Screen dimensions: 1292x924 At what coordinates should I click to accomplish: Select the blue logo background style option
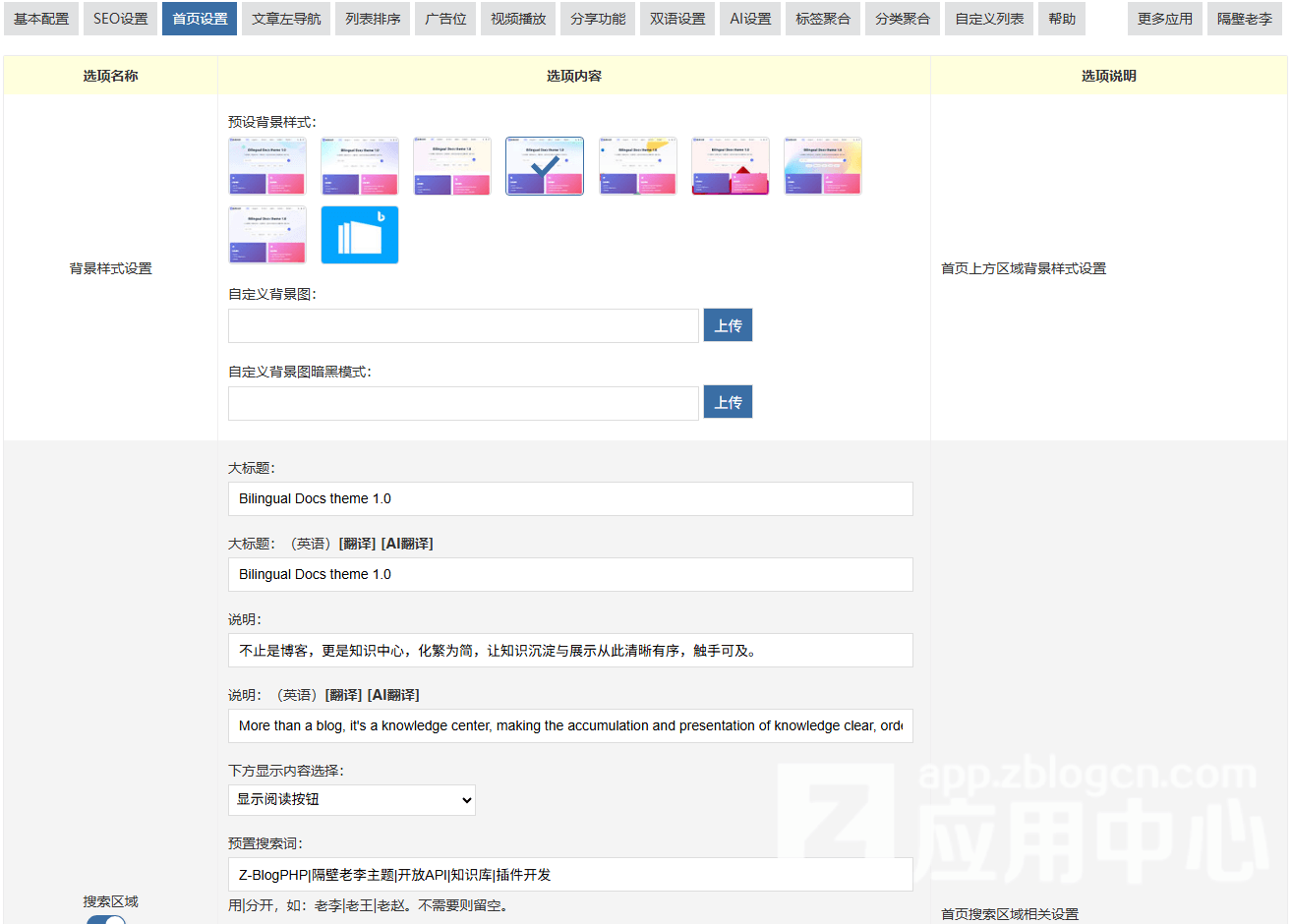359,234
